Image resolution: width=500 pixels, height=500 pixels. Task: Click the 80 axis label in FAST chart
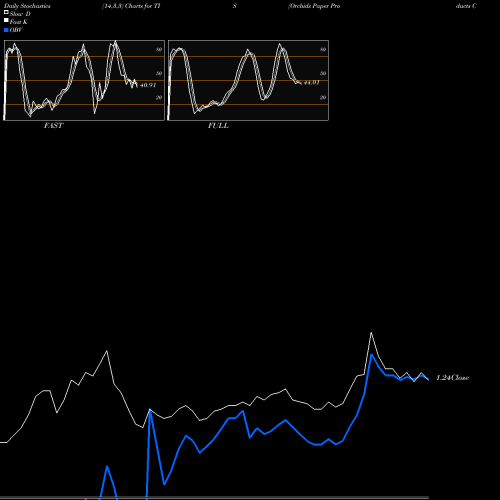tap(159, 49)
